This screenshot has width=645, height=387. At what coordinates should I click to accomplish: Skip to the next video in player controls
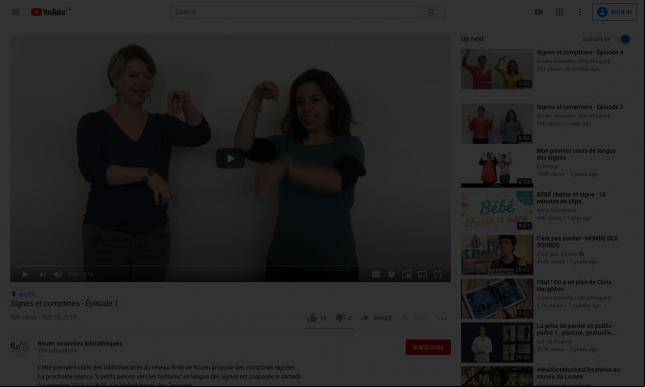[42, 274]
